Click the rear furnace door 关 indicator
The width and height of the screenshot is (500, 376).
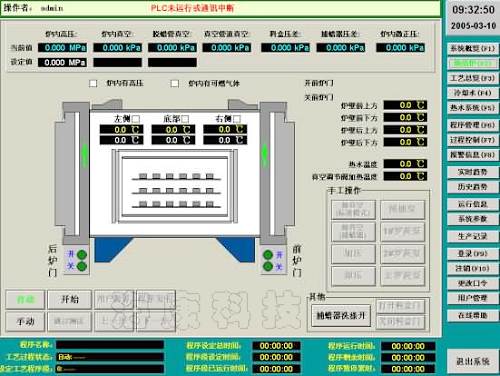coord(82,266)
